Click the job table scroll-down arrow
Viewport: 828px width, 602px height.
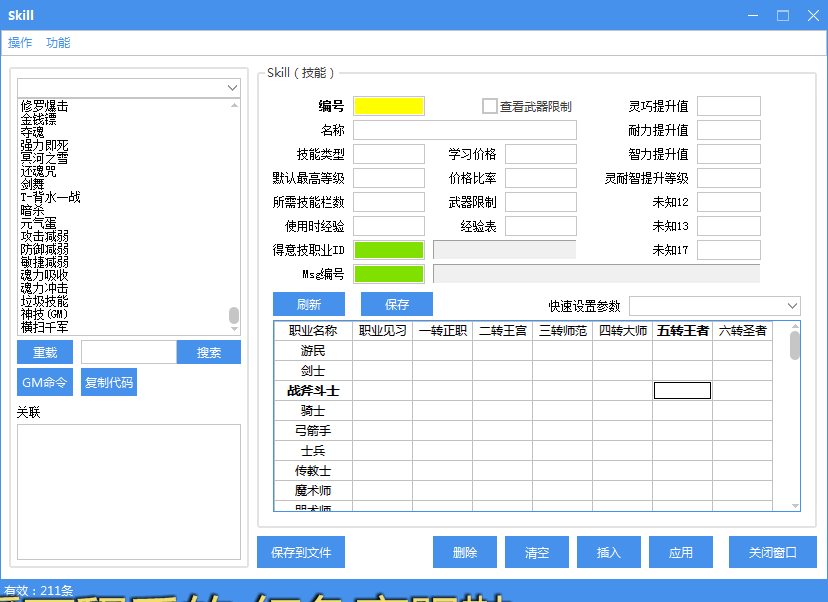tap(795, 506)
